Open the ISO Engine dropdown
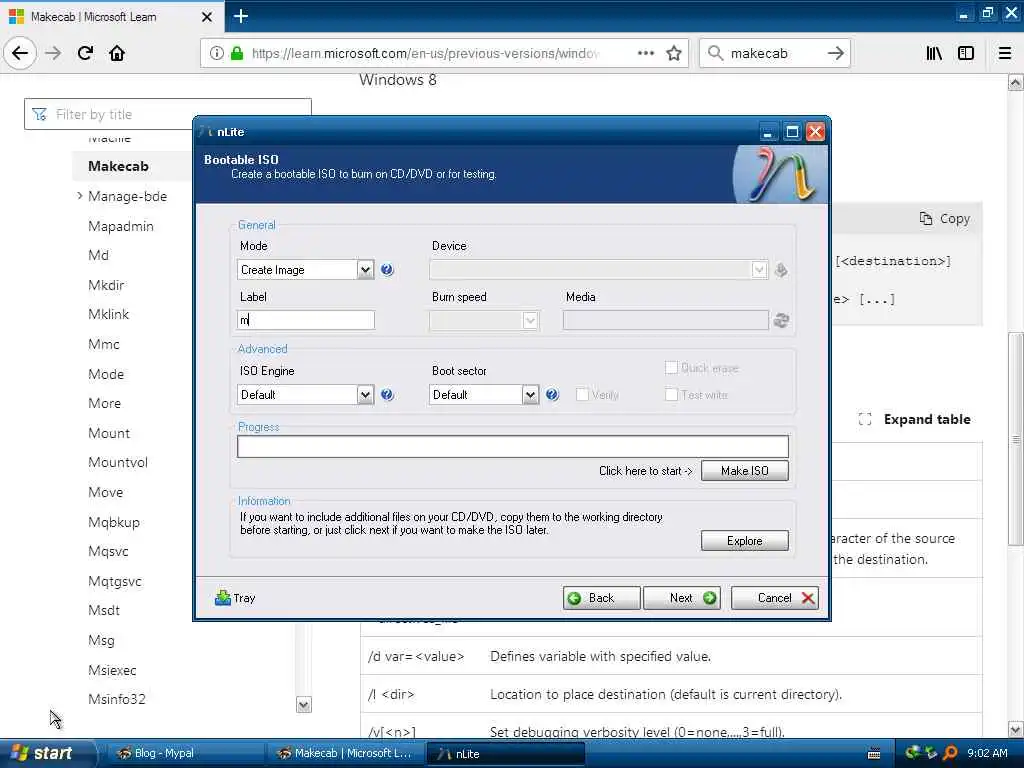The height and width of the screenshot is (768, 1024). (x=365, y=394)
